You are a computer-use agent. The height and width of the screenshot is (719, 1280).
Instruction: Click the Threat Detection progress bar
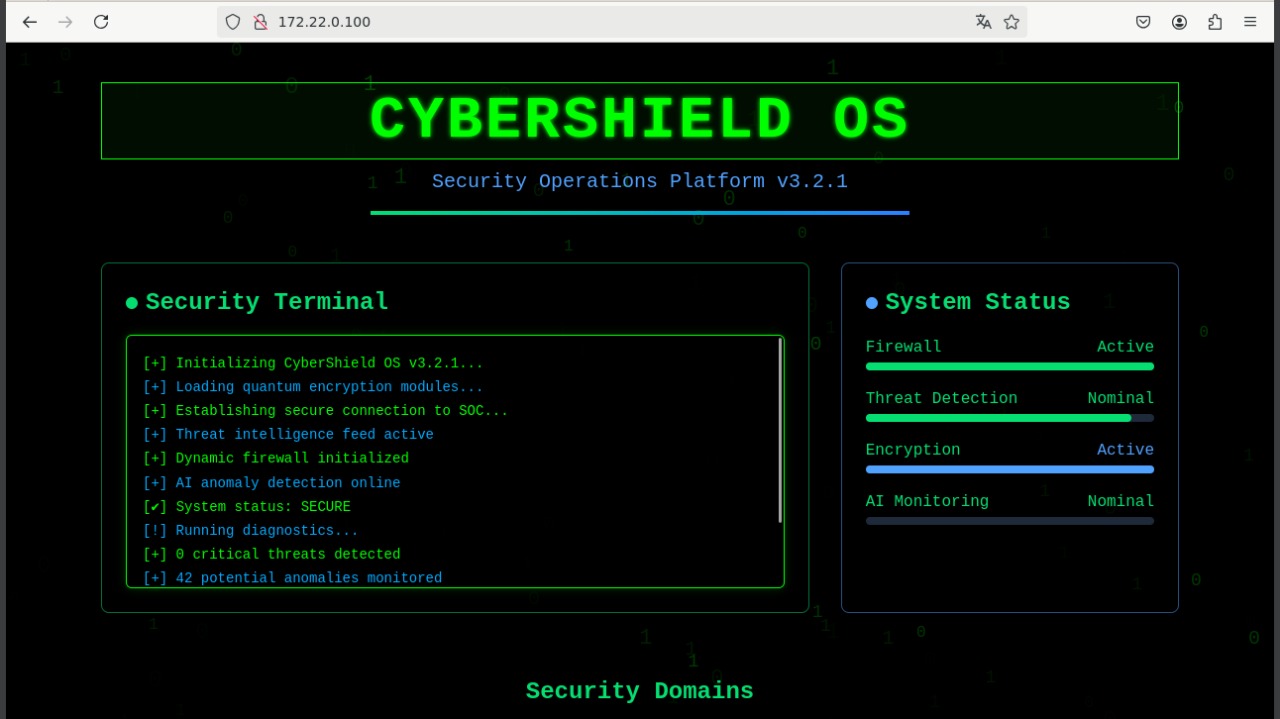tap(1009, 418)
